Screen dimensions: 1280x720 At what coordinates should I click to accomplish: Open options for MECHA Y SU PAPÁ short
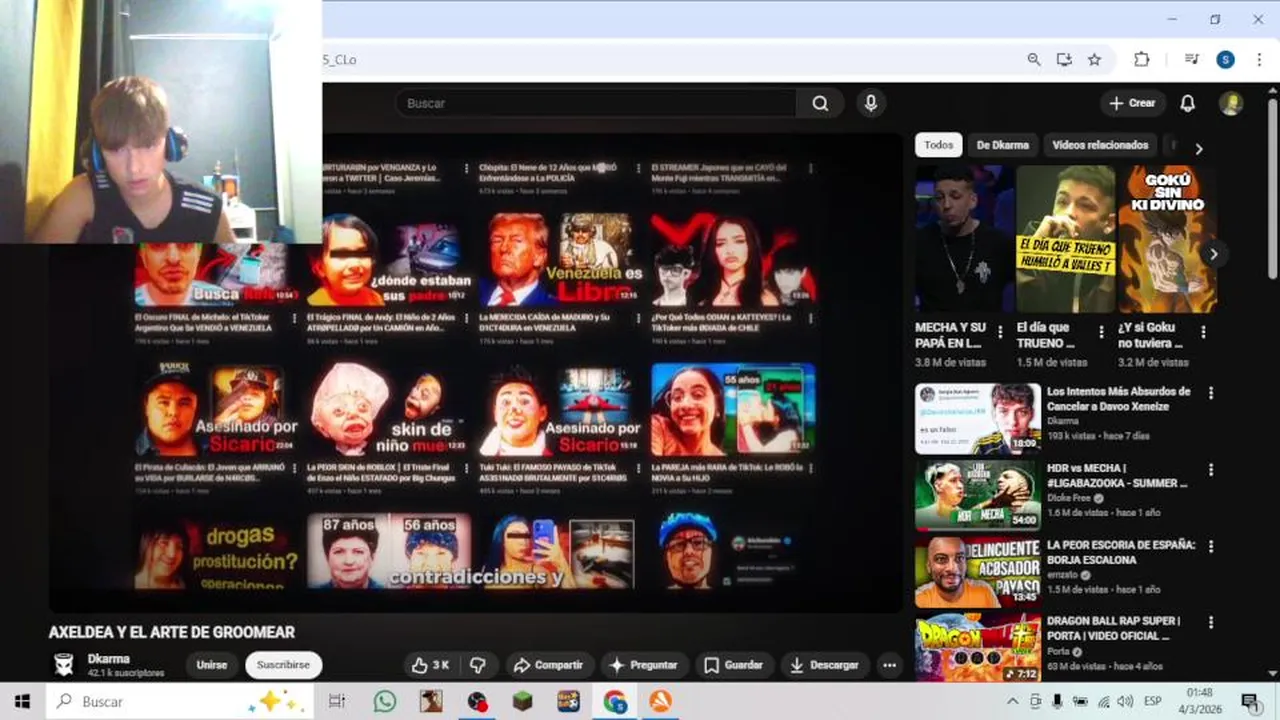(999, 333)
